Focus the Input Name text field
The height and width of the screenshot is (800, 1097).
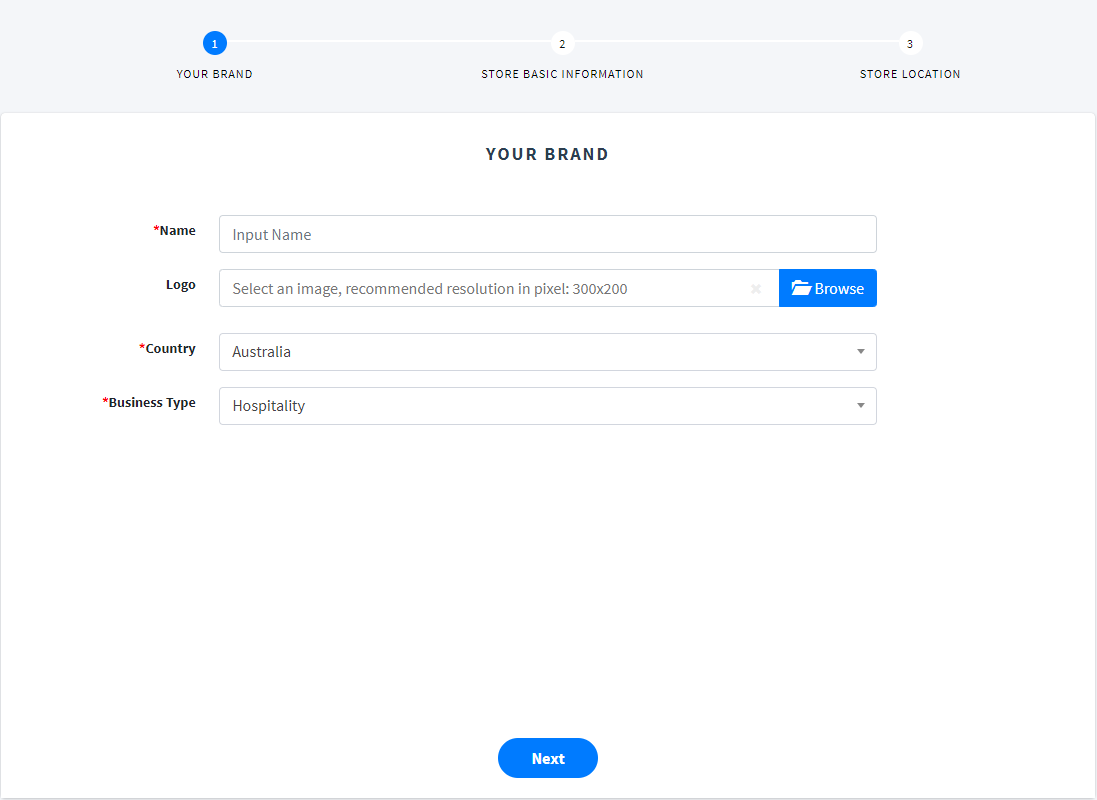point(547,234)
